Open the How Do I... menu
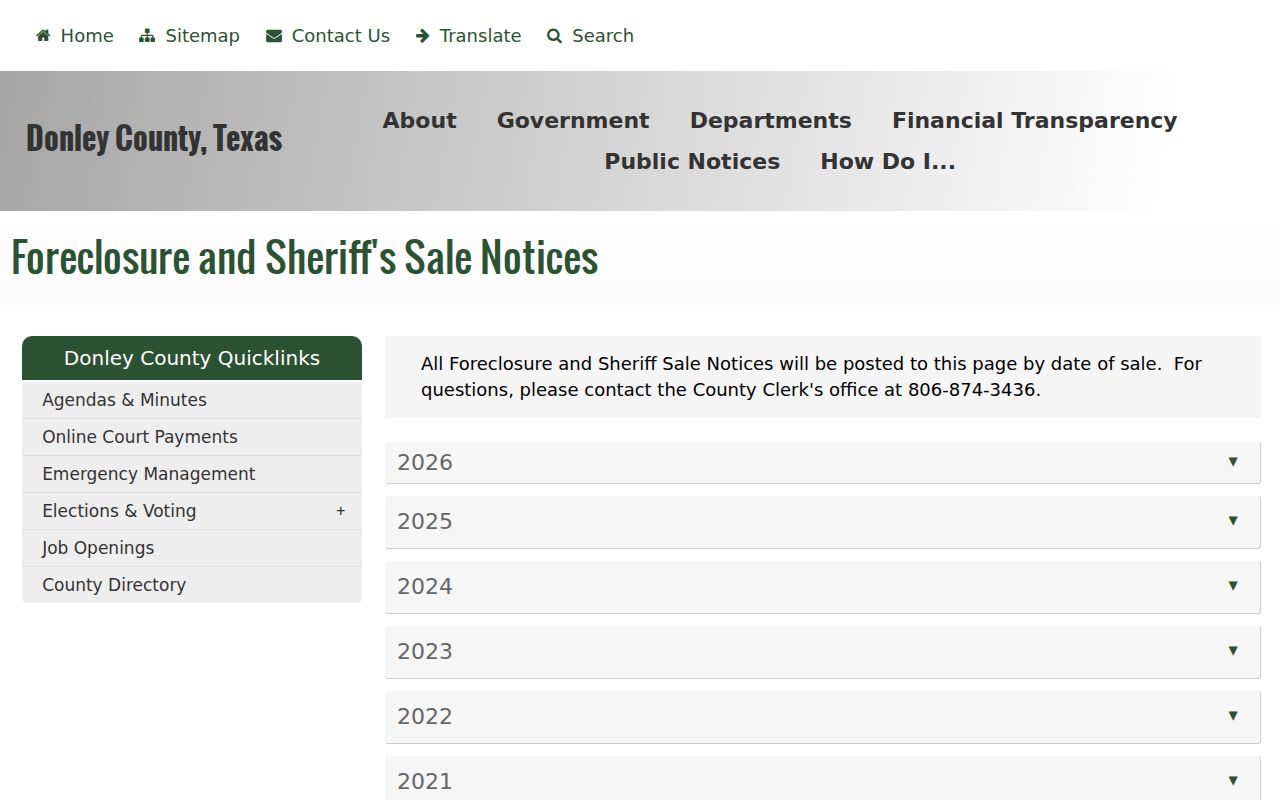The width and height of the screenshot is (1280, 800). click(888, 161)
